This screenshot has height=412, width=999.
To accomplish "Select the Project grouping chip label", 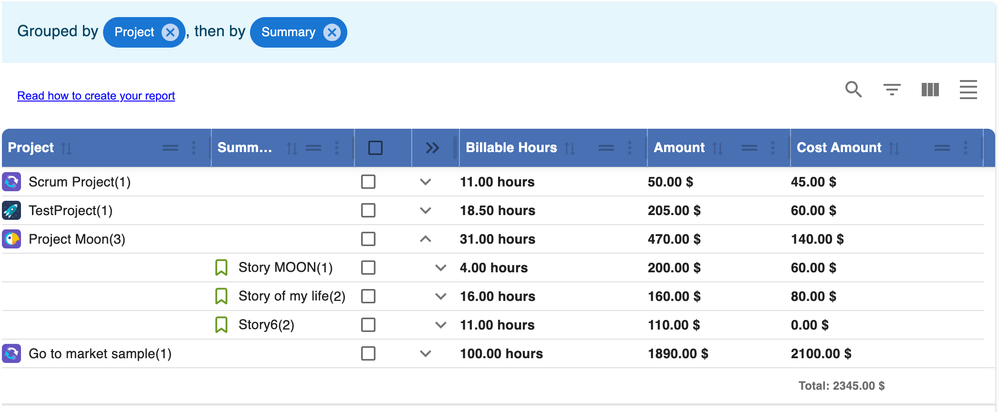I will [134, 32].
